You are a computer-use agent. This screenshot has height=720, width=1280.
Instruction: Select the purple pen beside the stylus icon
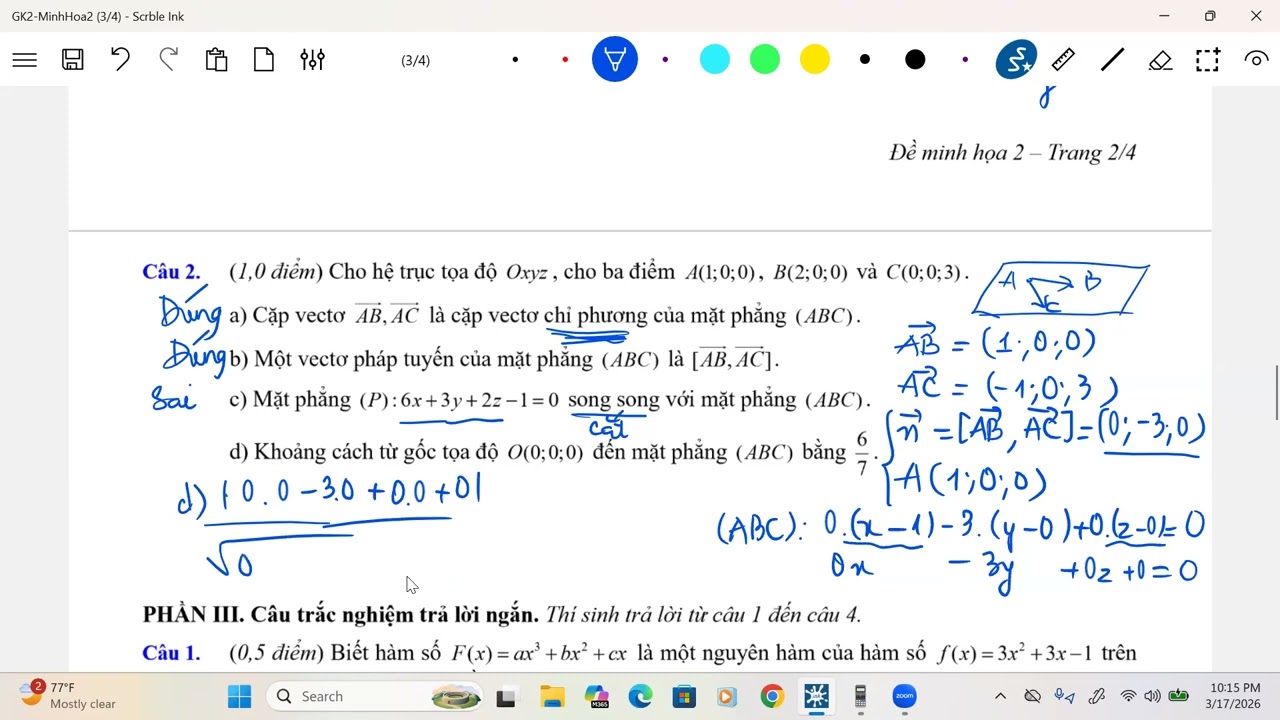pyautogui.click(x=965, y=60)
